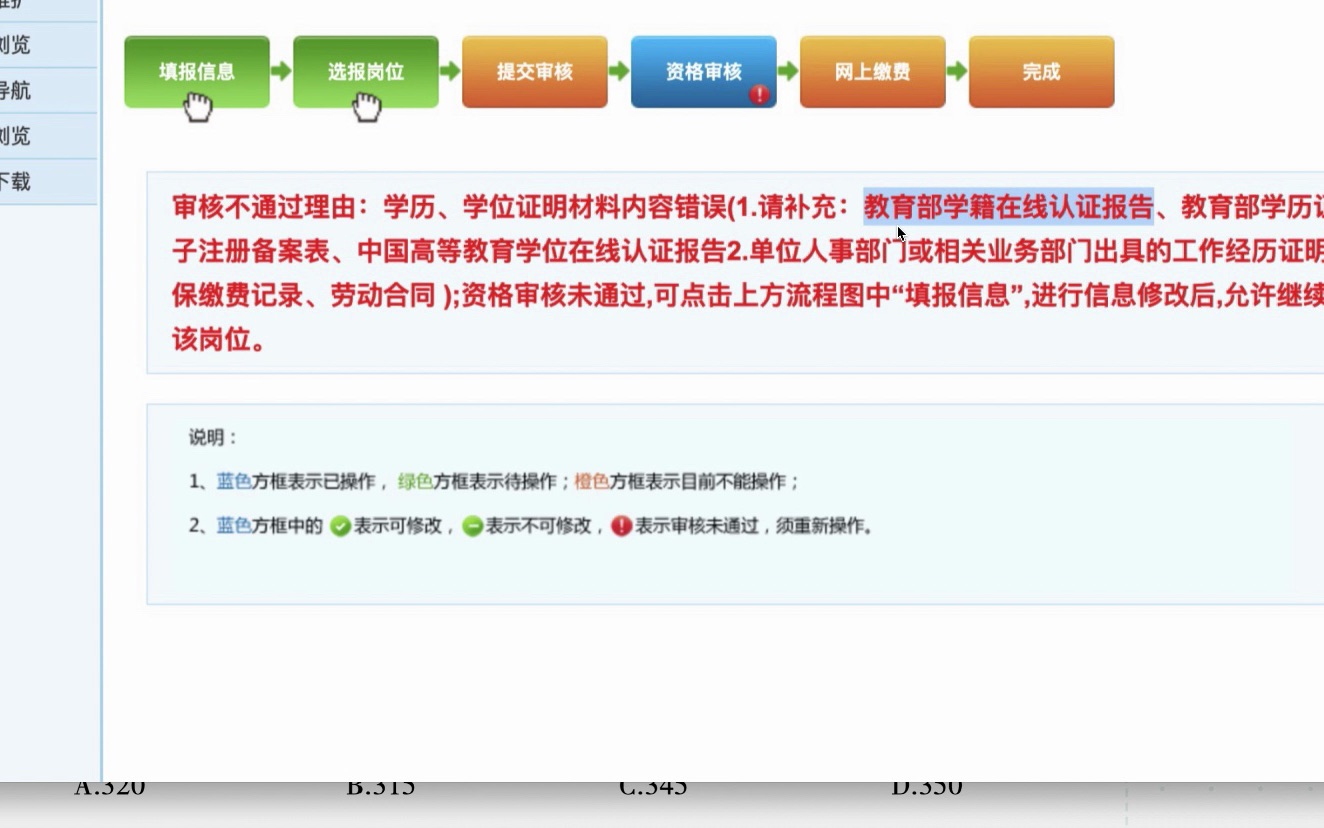Viewport: 1324px width, 828px height.
Task: Click the arrow between 资格审核 and 网上缴费
Action: [x=788, y=72]
